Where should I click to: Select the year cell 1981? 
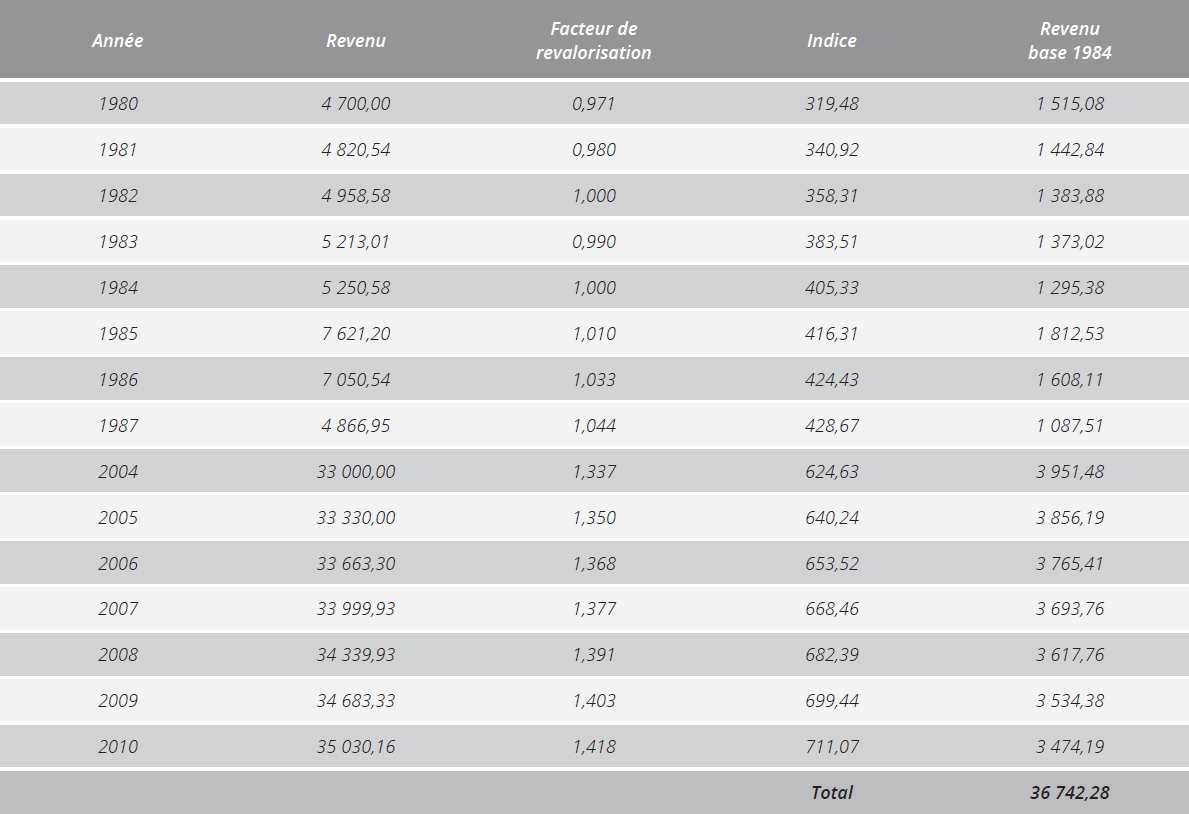[118, 149]
